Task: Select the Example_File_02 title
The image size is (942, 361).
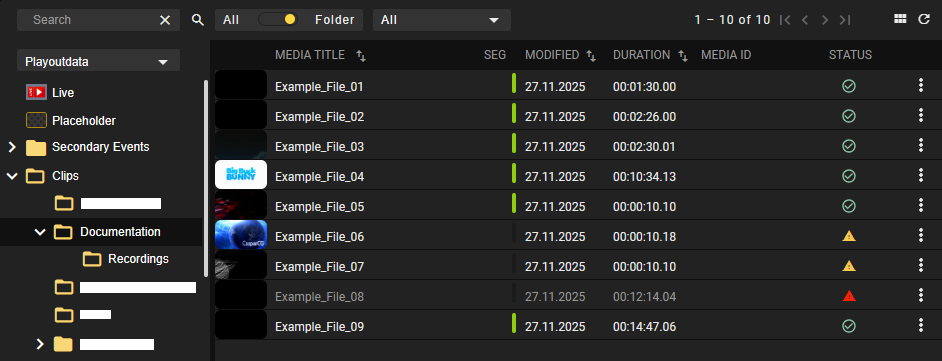Action: point(320,117)
